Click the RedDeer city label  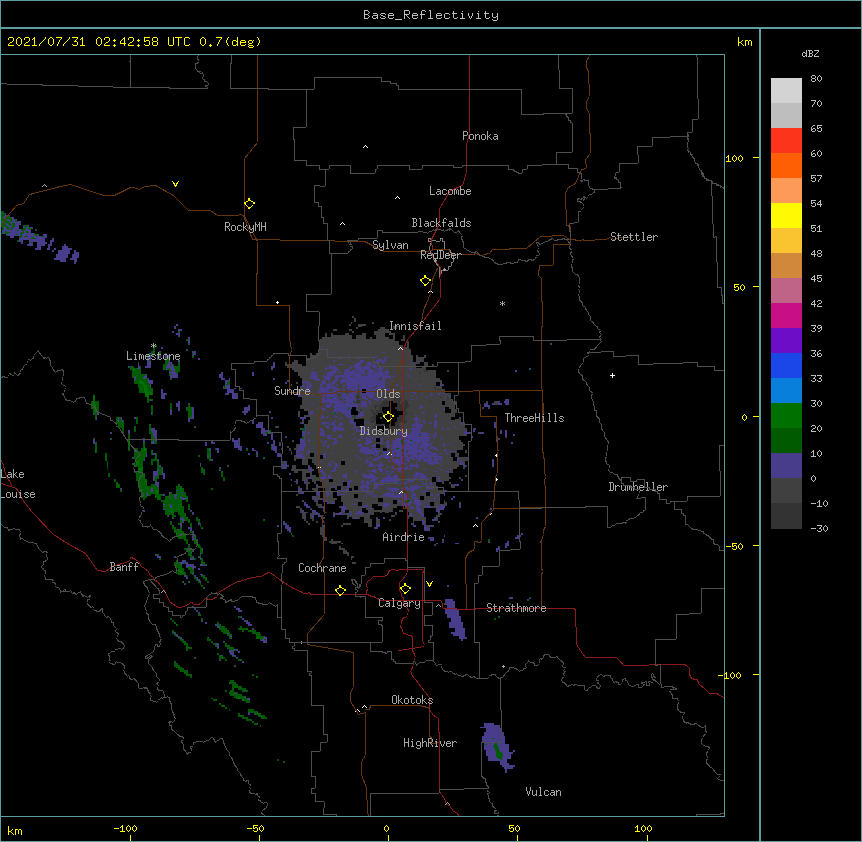(x=440, y=255)
